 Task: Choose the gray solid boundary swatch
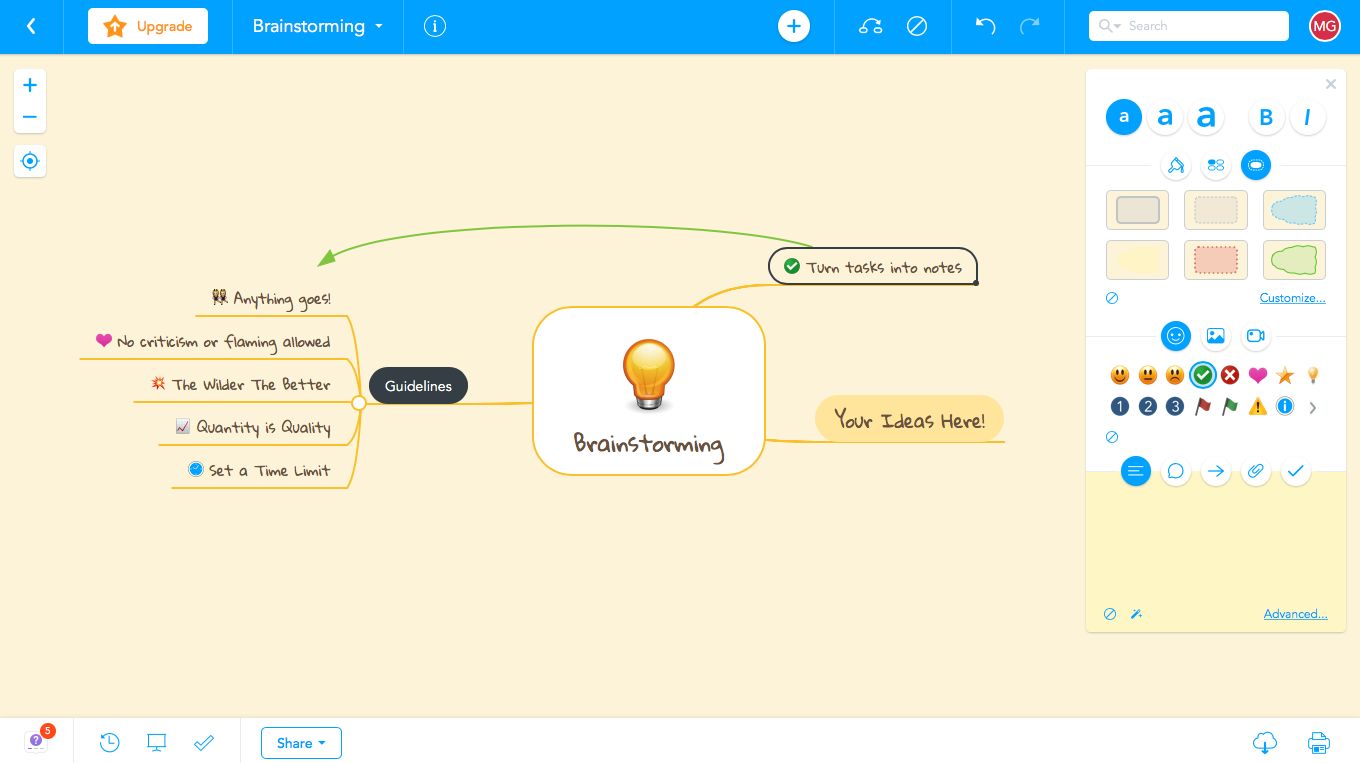pos(1138,210)
